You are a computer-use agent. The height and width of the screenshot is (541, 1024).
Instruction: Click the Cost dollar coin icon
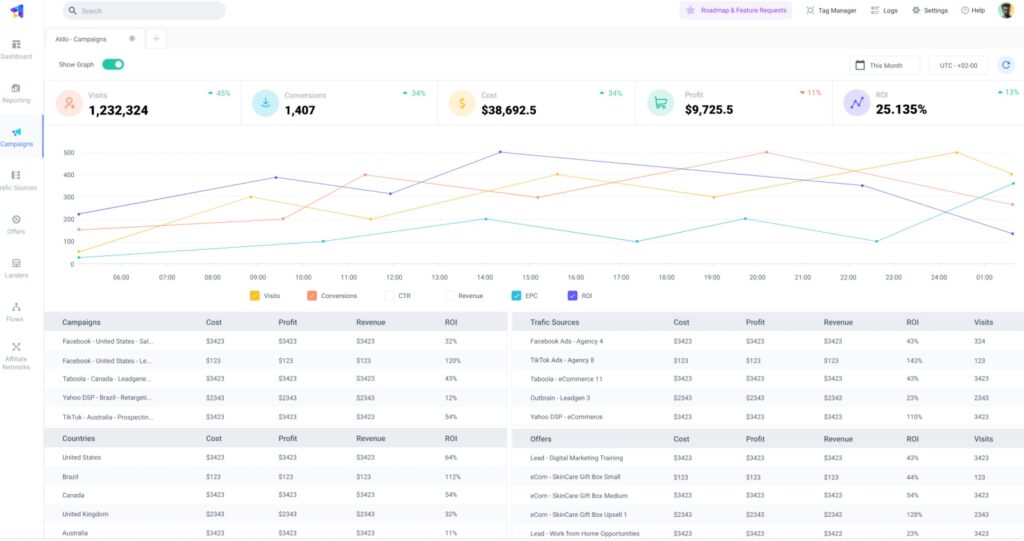pyautogui.click(x=462, y=103)
